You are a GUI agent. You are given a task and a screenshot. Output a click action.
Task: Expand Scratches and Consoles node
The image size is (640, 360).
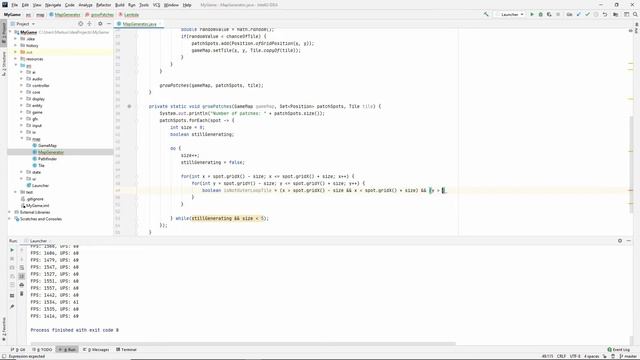pyautogui.click(x=10, y=219)
